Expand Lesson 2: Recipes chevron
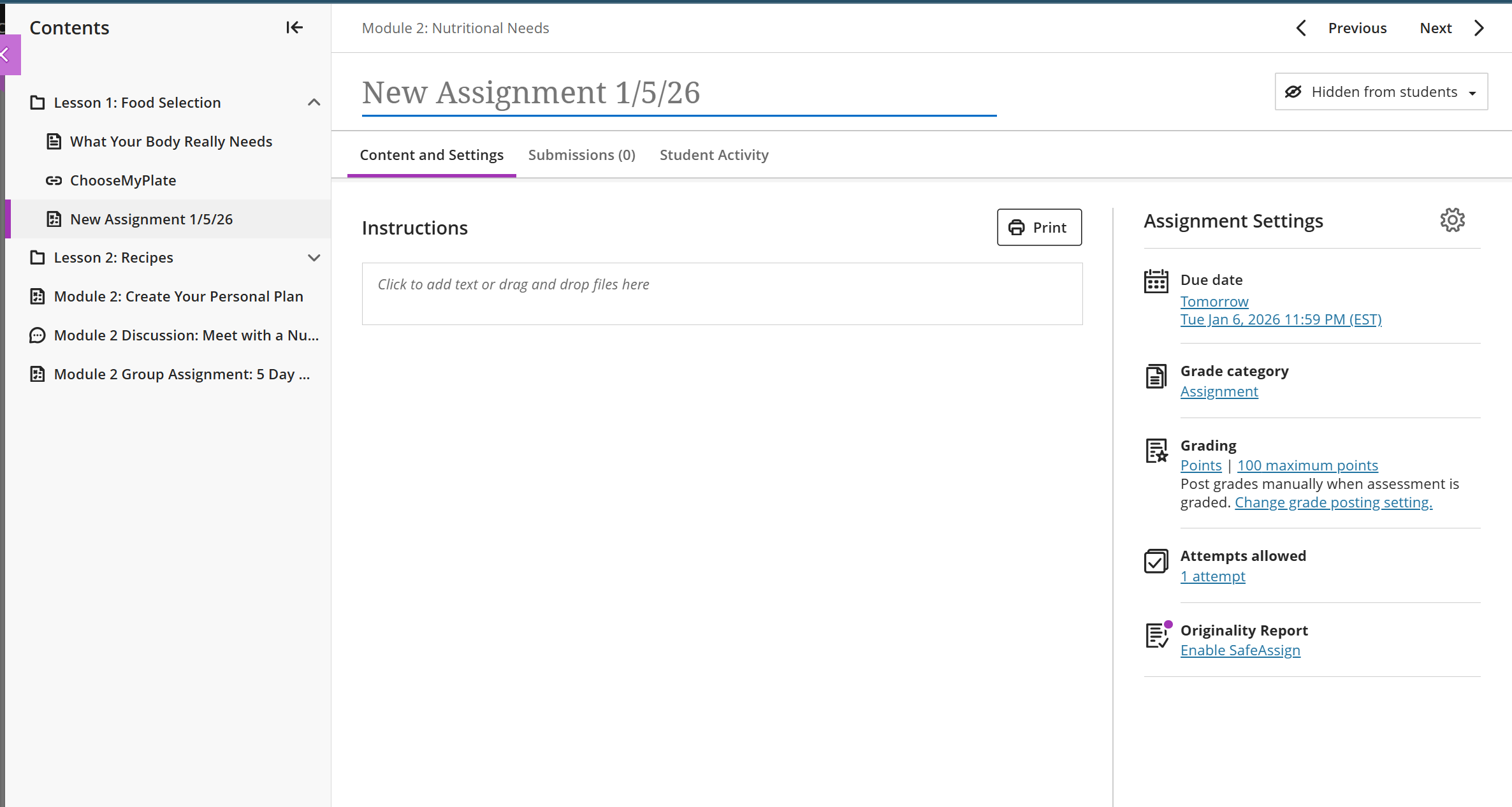The height and width of the screenshot is (807, 1512). click(x=314, y=258)
